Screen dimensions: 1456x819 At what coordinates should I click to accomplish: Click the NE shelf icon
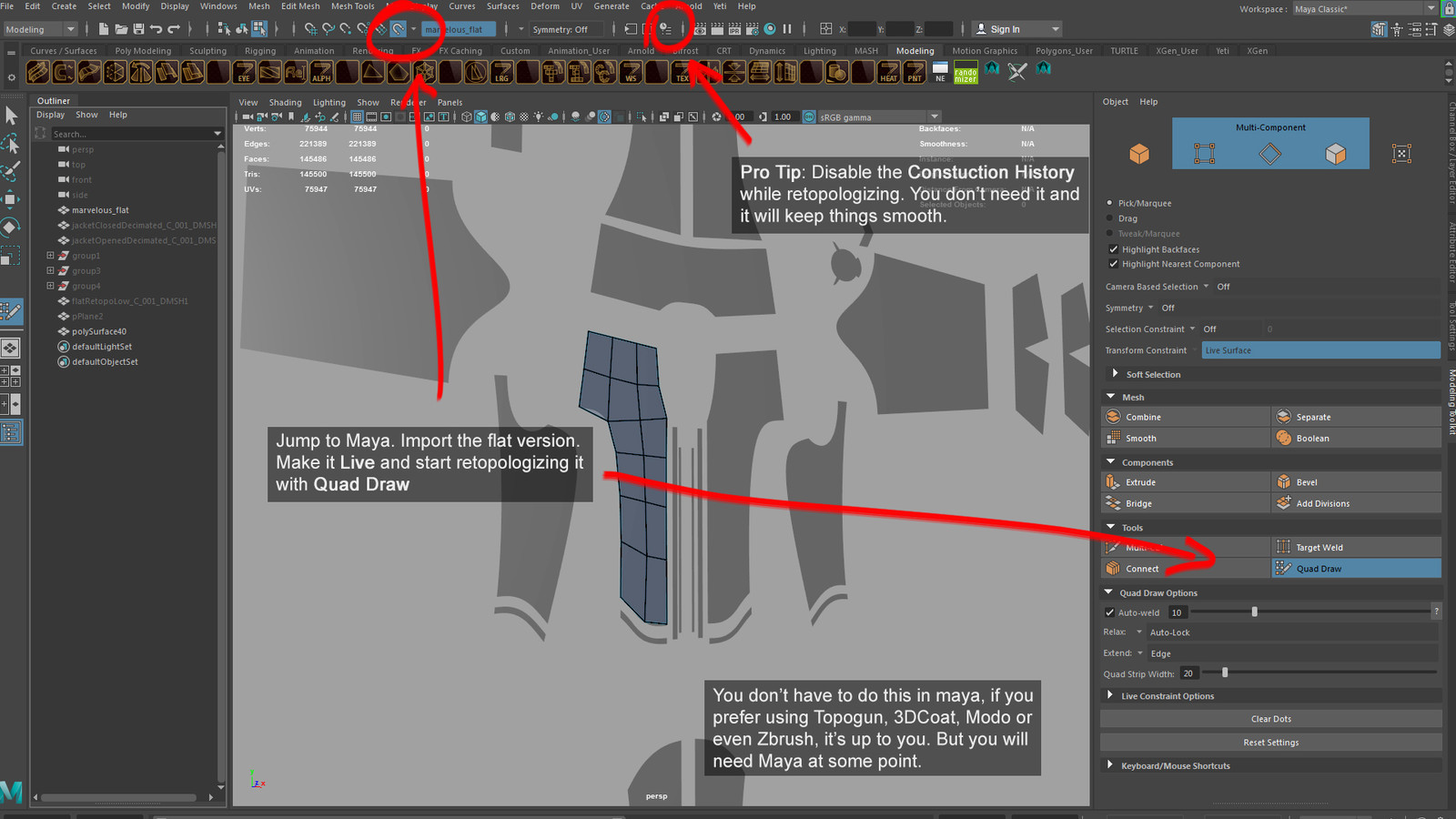(x=940, y=72)
